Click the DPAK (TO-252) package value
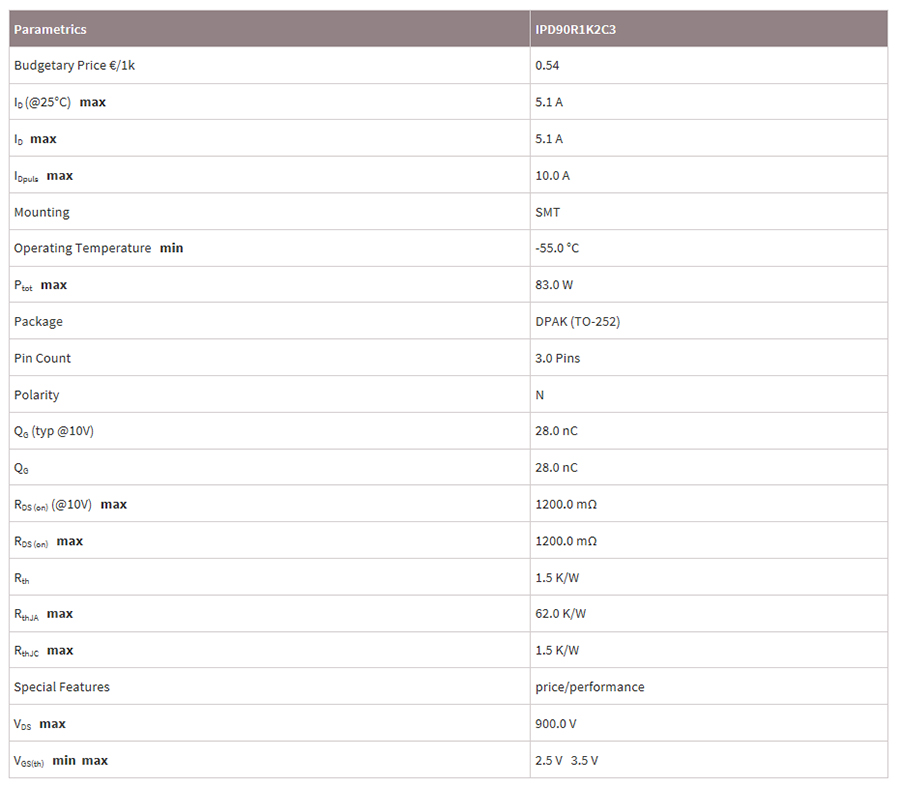This screenshot has width=900, height=787. click(x=579, y=322)
